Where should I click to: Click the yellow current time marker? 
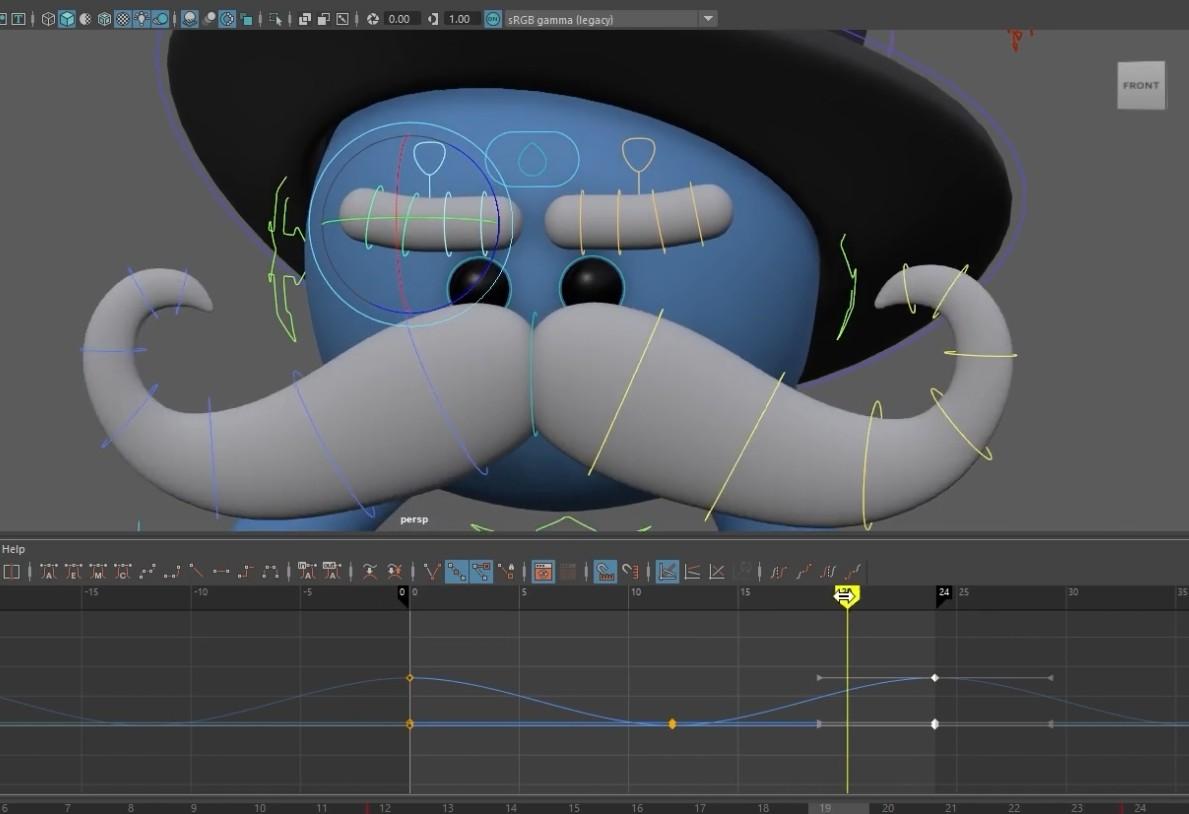(846, 596)
